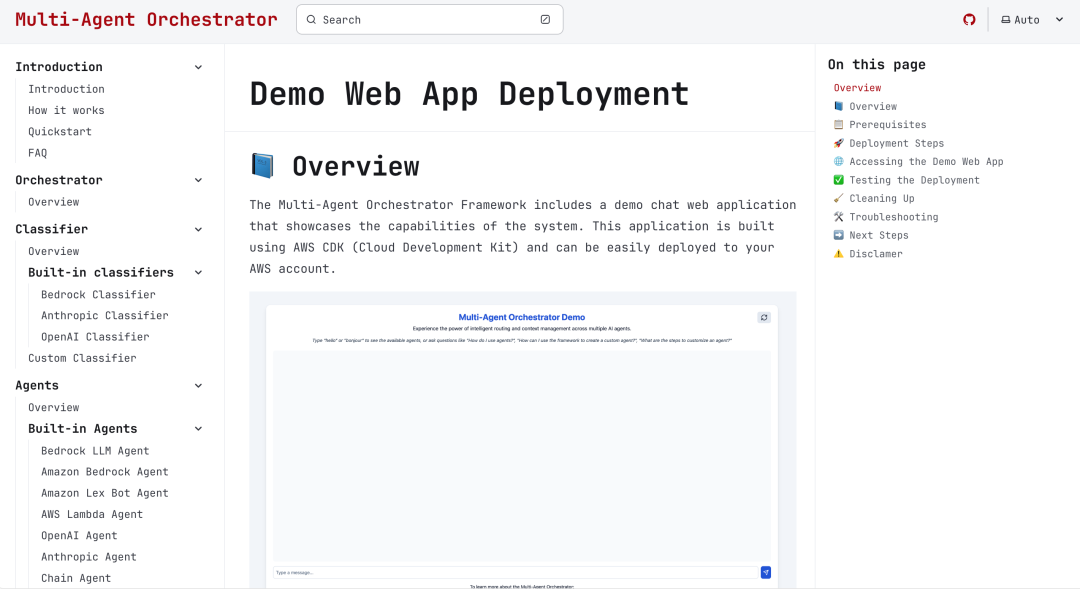The width and height of the screenshot is (1080, 589).
Task: Open the OpenAI Classifier page
Action: point(95,337)
